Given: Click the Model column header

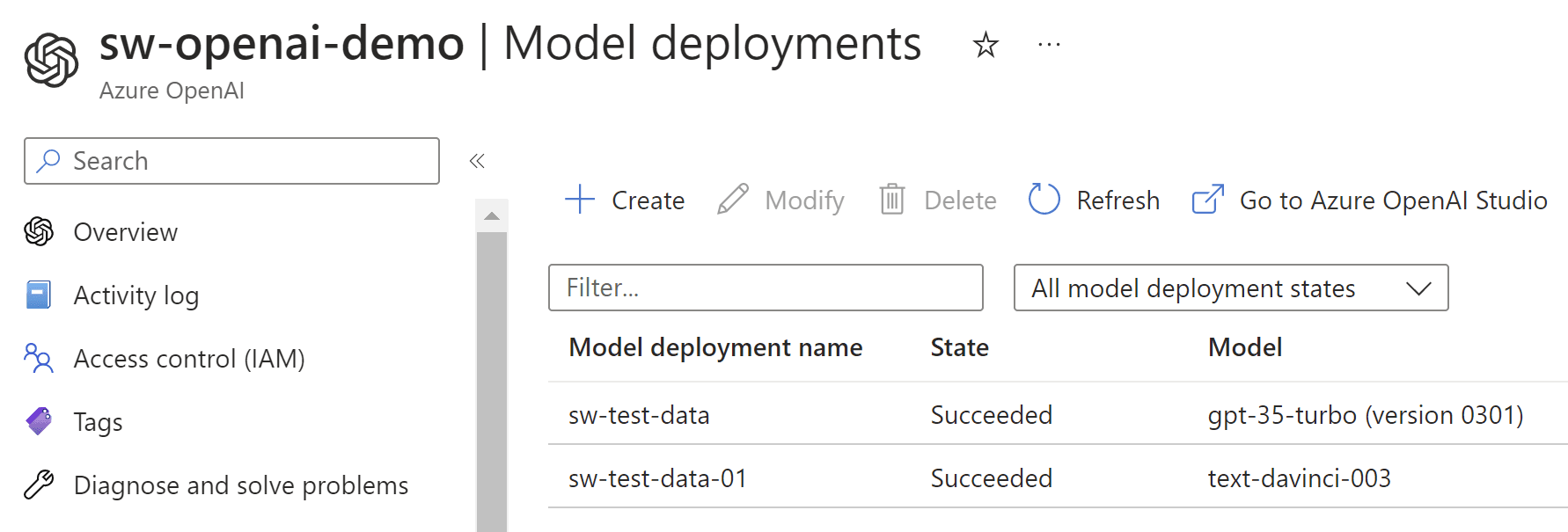Looking at the screenshot, I should (1245, 347).
